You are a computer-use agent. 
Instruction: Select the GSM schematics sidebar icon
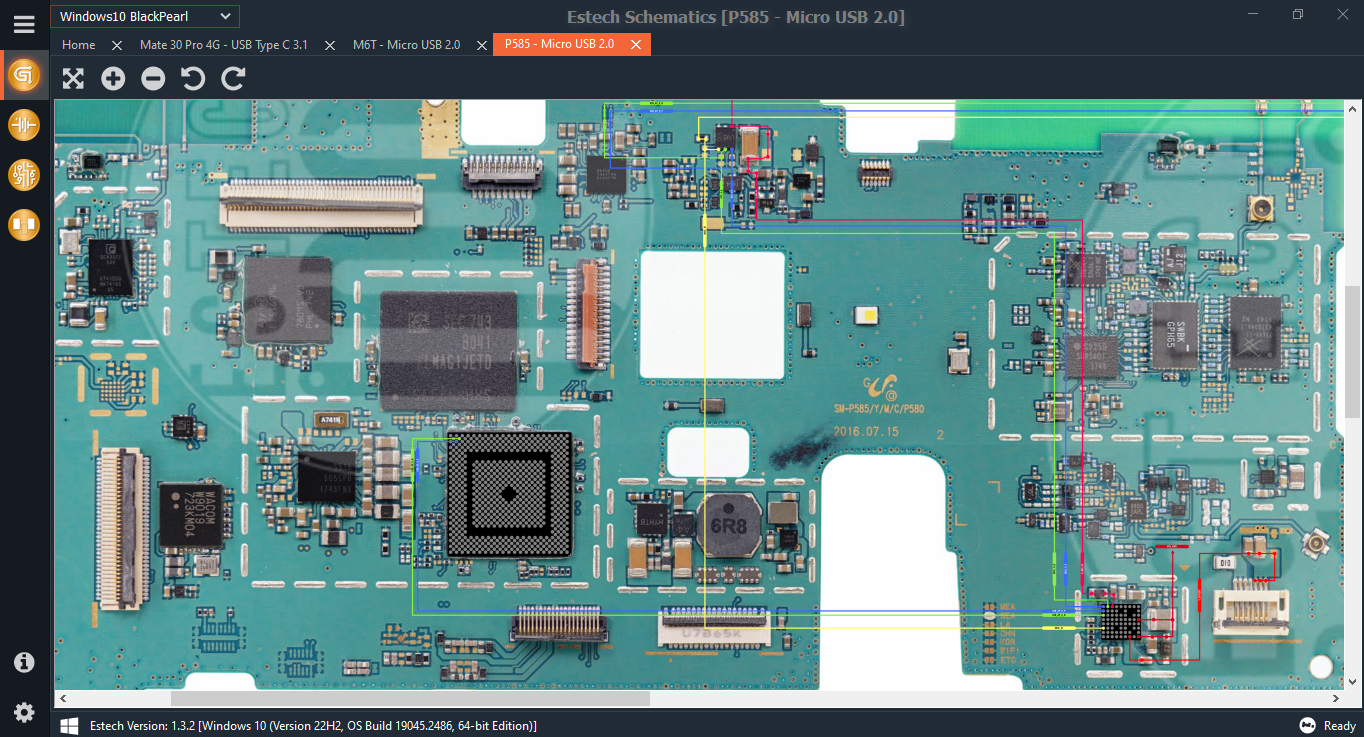tap(24, 75)
